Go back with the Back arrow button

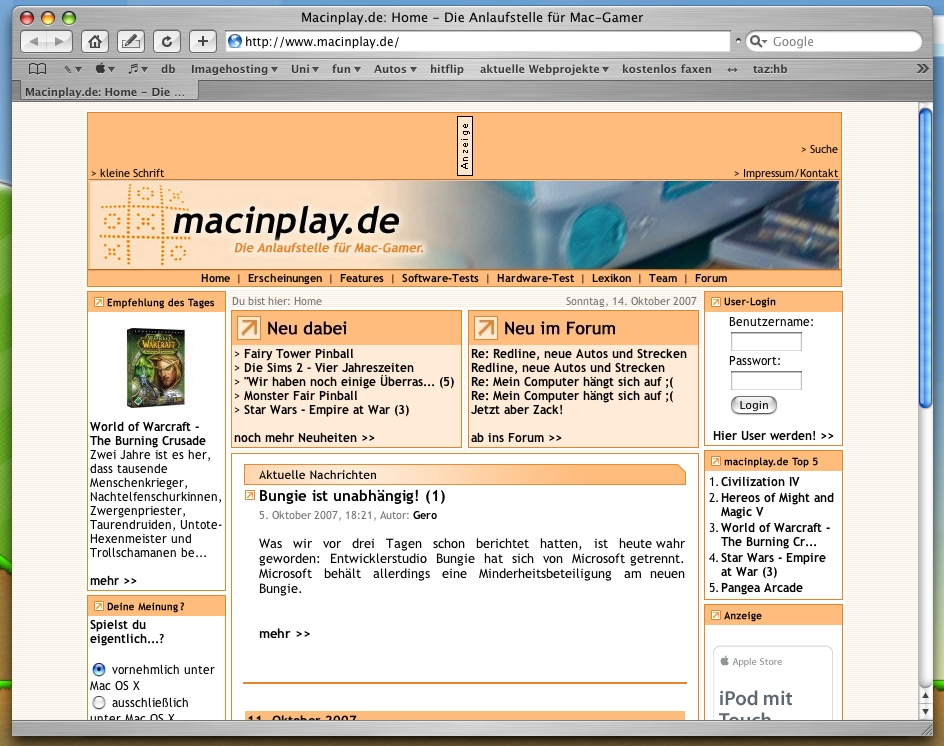34,42
